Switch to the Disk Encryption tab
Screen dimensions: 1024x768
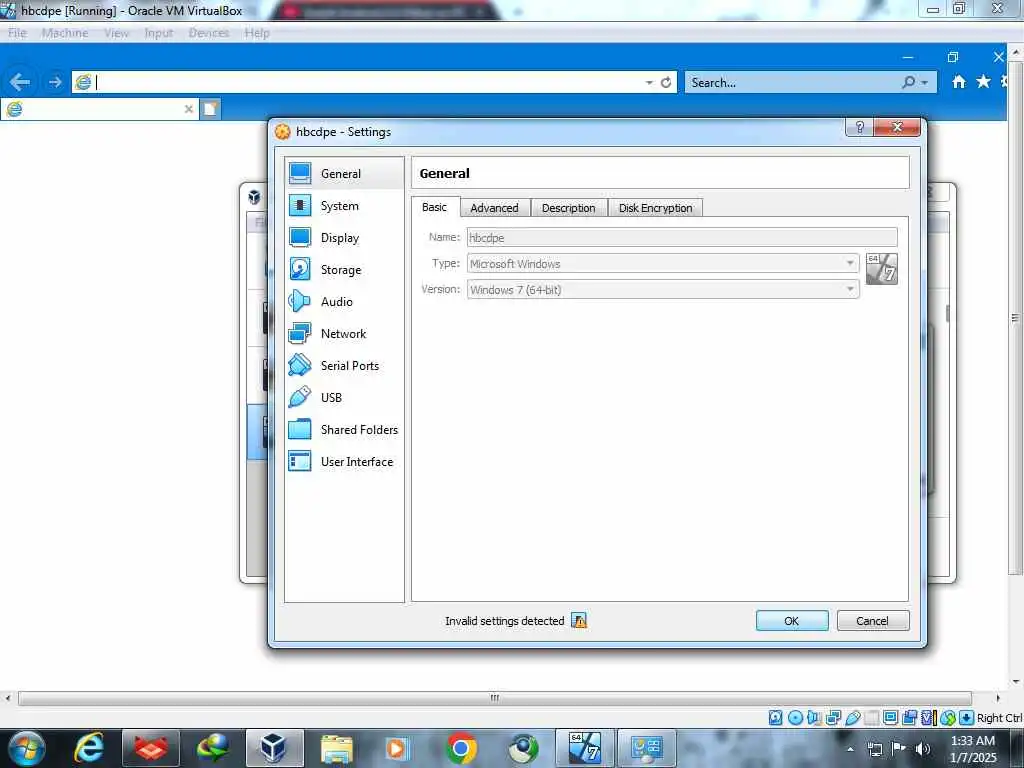[x=656, y=208]
